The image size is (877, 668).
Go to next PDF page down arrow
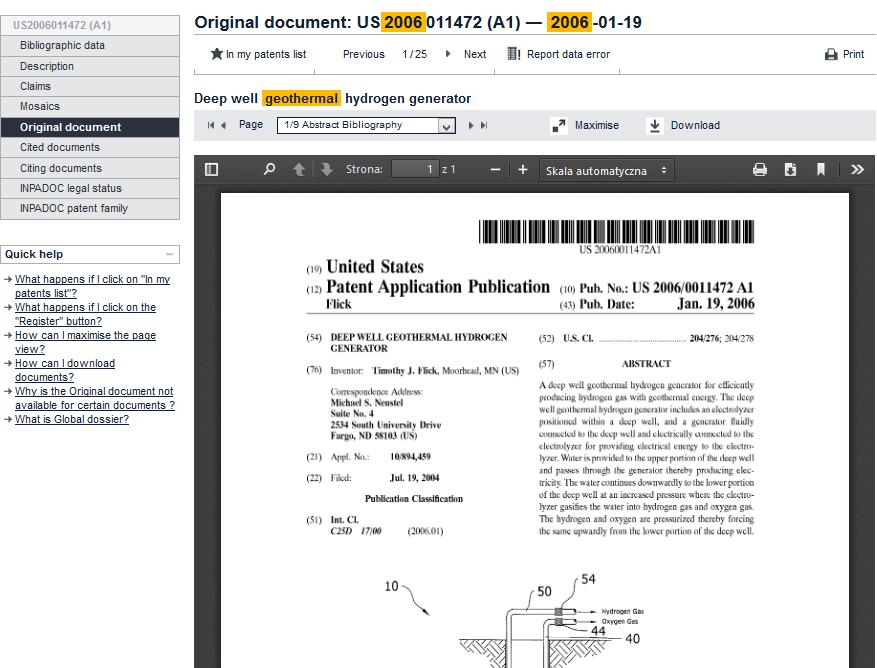click(327, 169)
